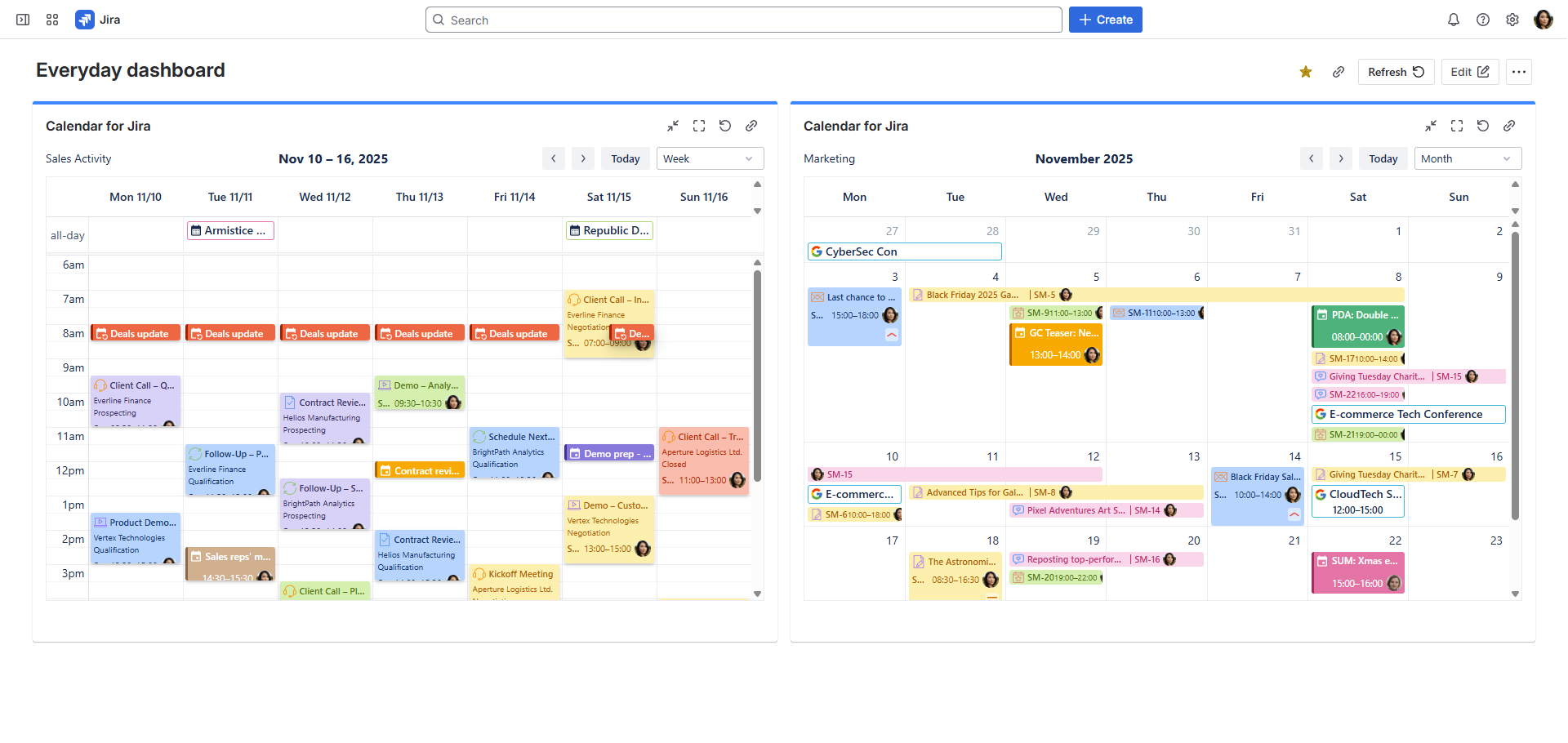This screenshot has width=1568, height=743.
Task: Open the Armistice all-day event
Action: click(230, 230)
